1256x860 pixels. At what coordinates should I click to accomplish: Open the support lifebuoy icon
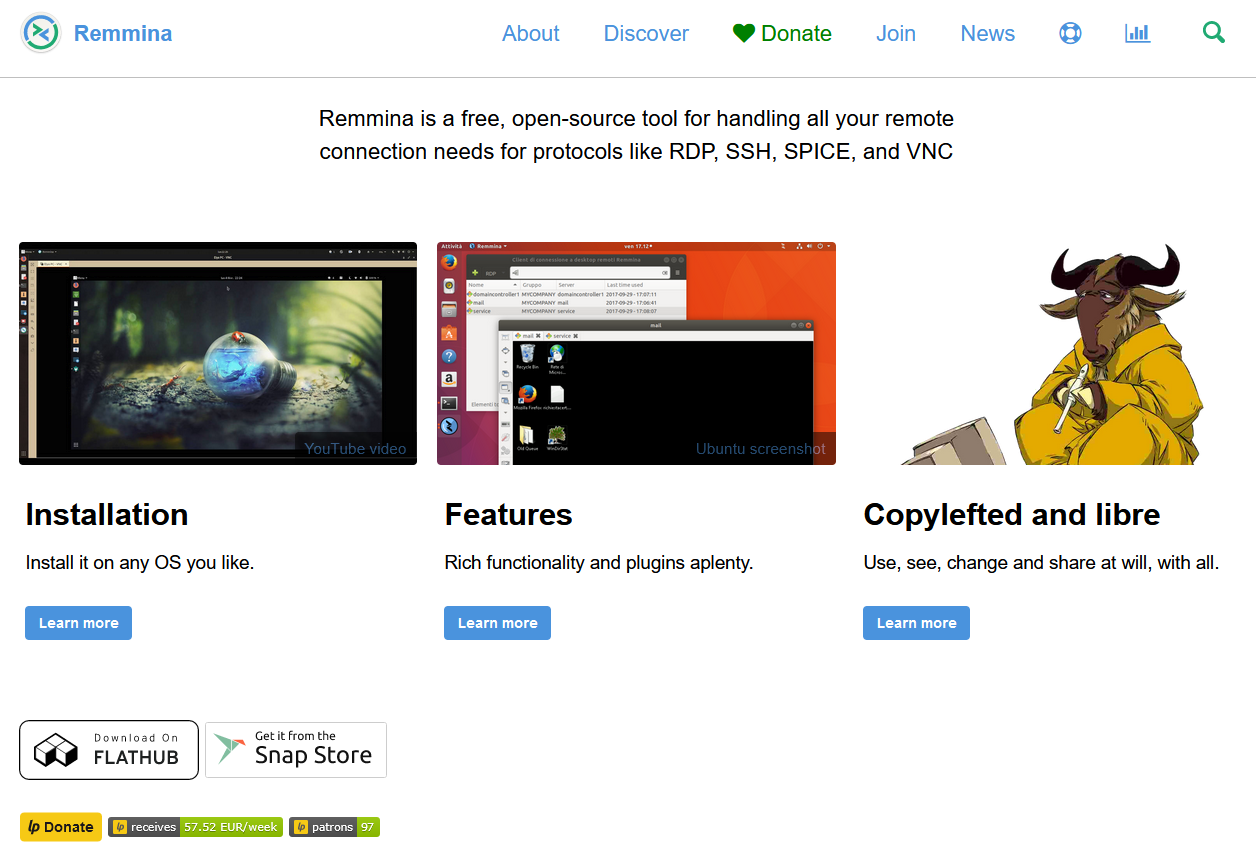click(1070, 33)
